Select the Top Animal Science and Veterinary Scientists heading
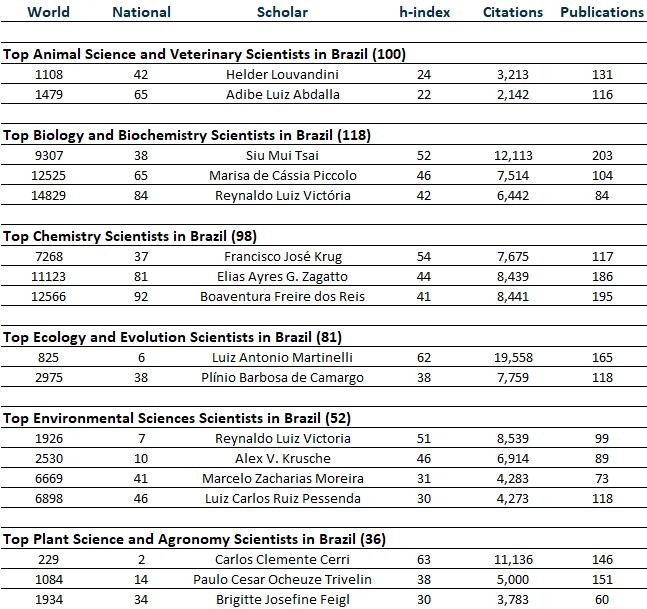The image size is (647, 609). tap(204, 54)
